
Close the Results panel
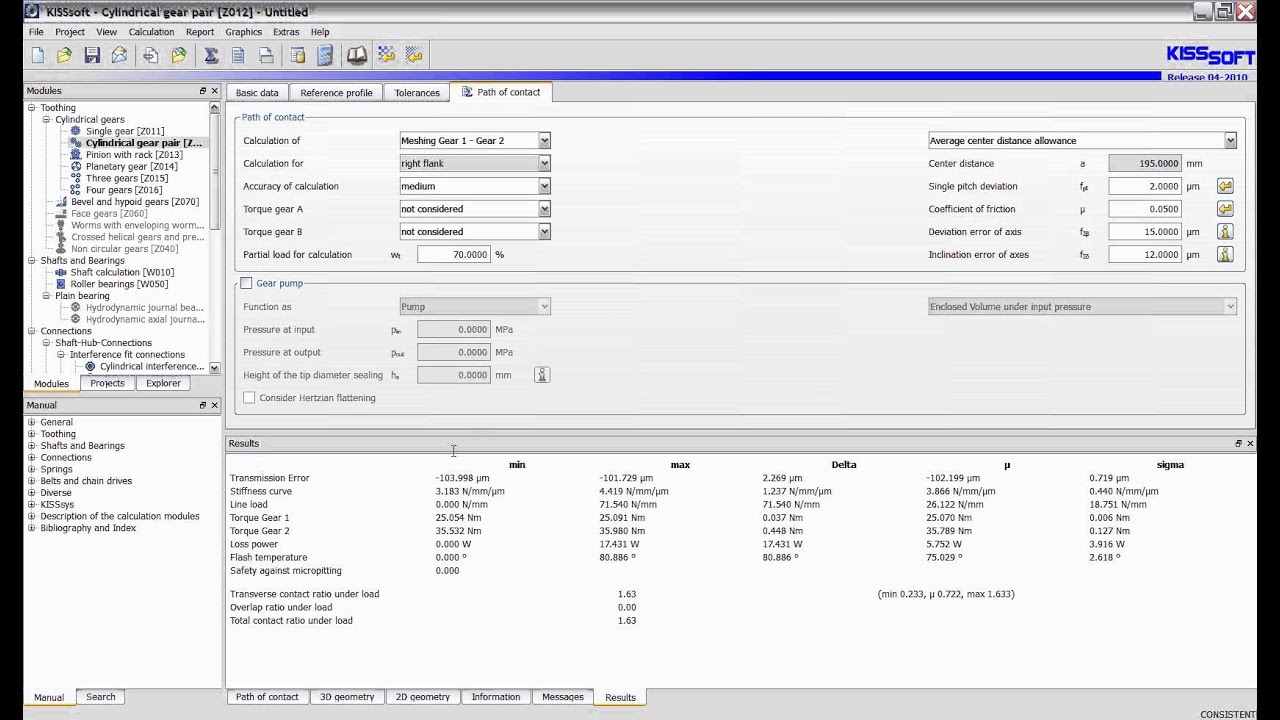coord(1249,443)
